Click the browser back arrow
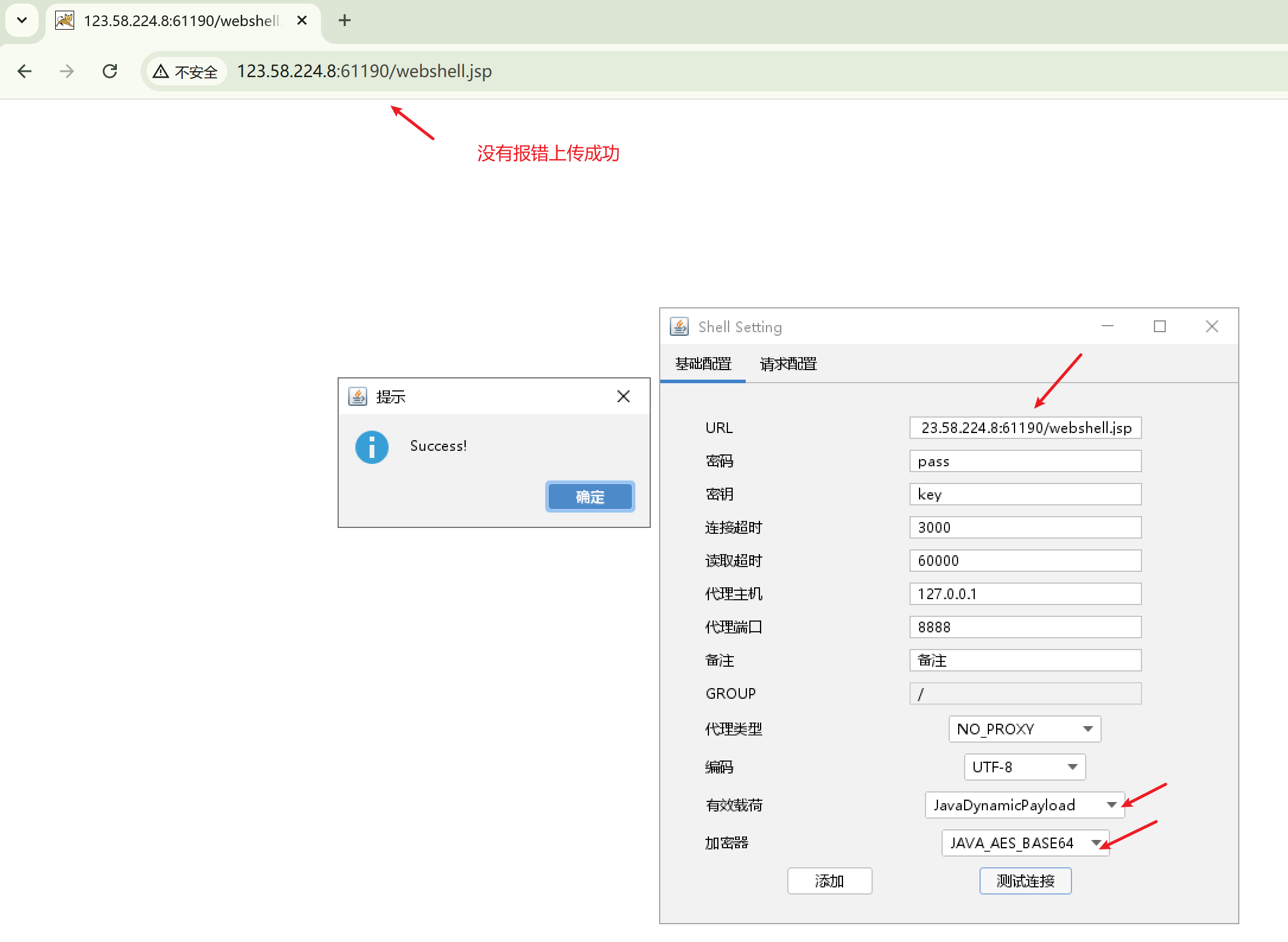Screen dimensions: 1288x942 click(24, 71)
